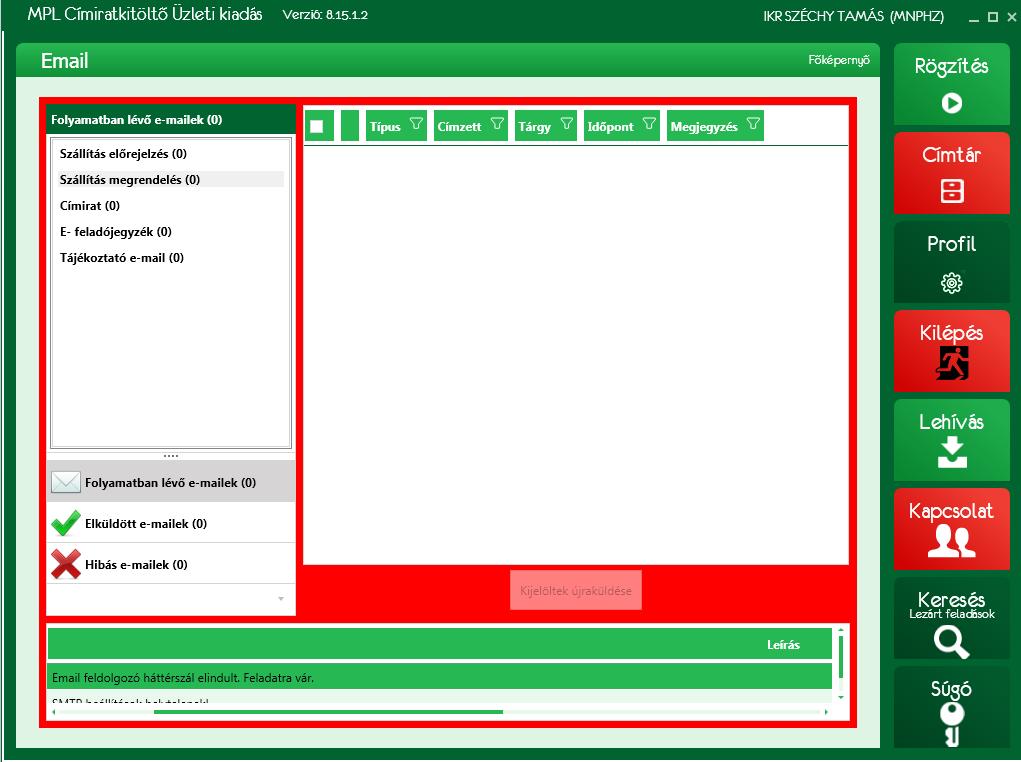Click the log's horizontal scrollbar thumb

coord(328,712)
